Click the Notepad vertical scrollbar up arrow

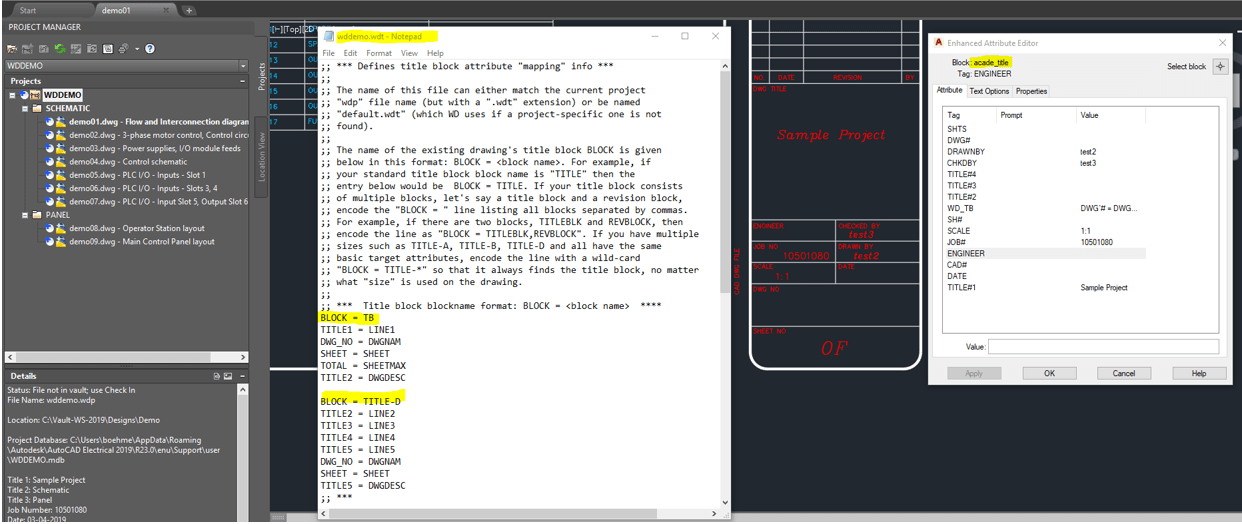pyautogui.click(x=725, y=65)
